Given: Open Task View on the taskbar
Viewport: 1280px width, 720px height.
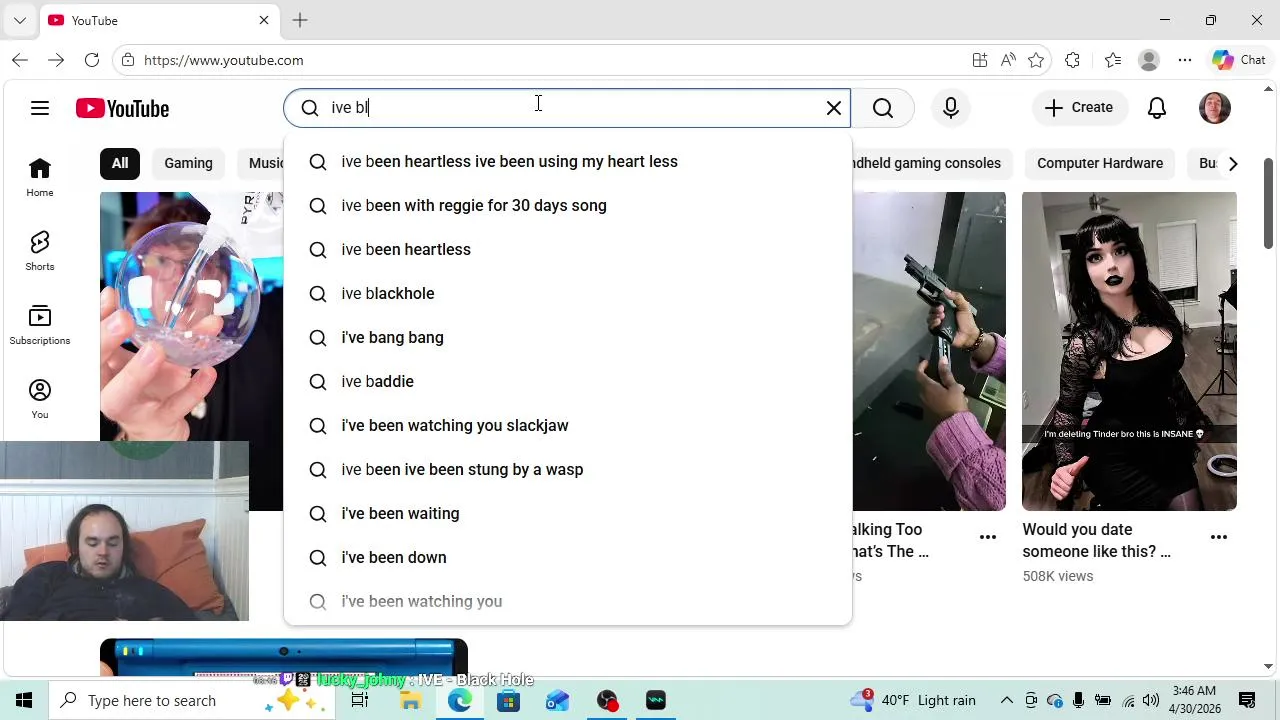Looking at the screenshot, I should pos(360,700).
